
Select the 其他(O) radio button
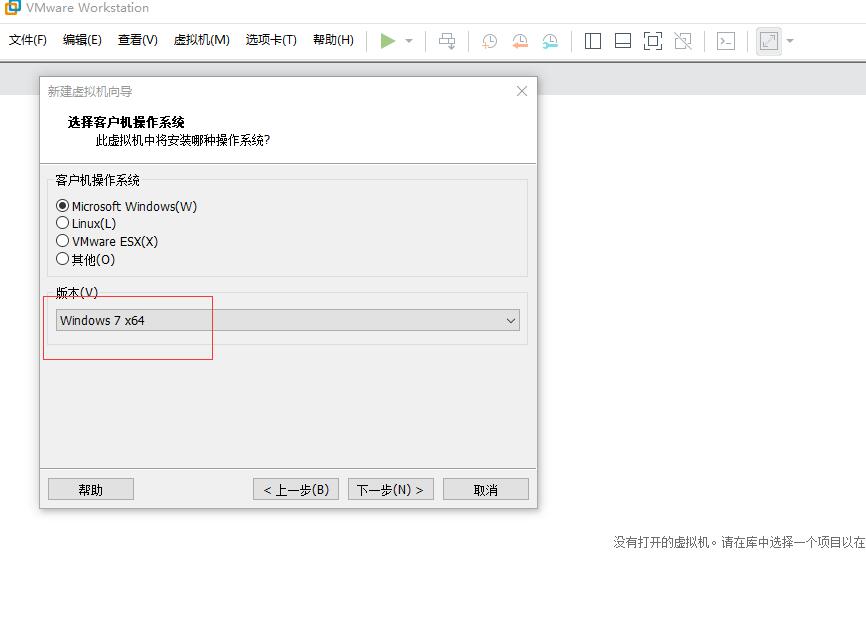tap(62, 259)
